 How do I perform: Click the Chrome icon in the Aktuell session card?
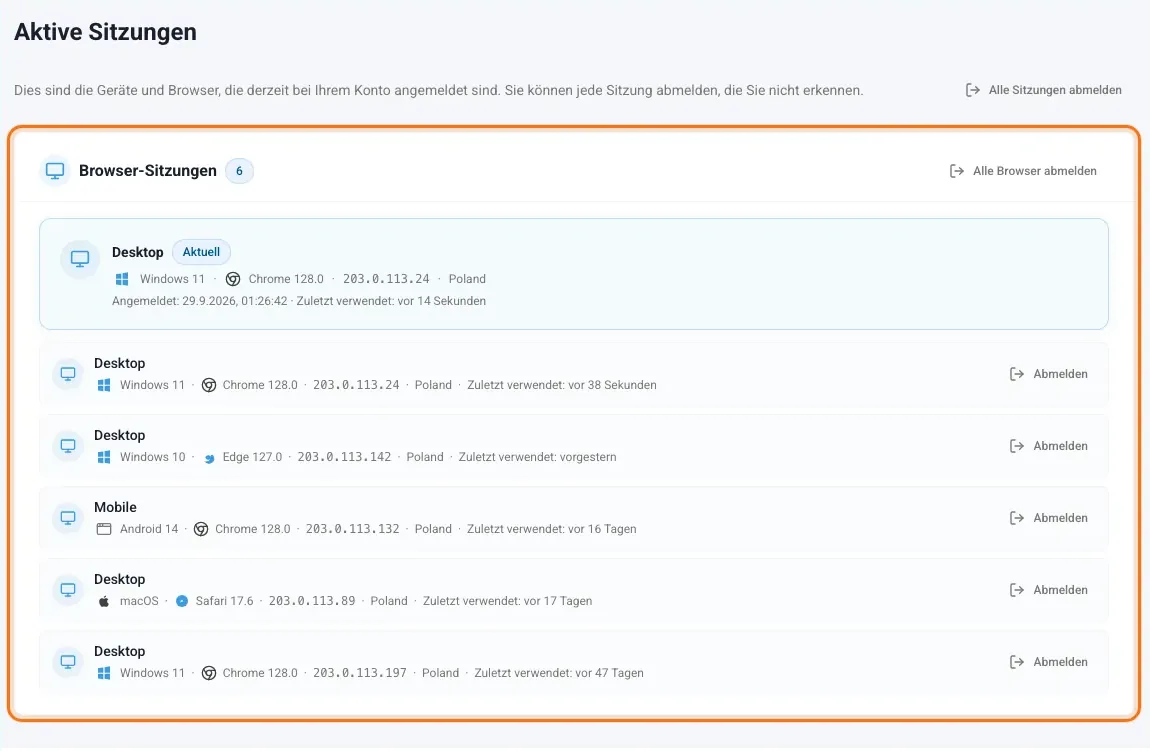232,279
